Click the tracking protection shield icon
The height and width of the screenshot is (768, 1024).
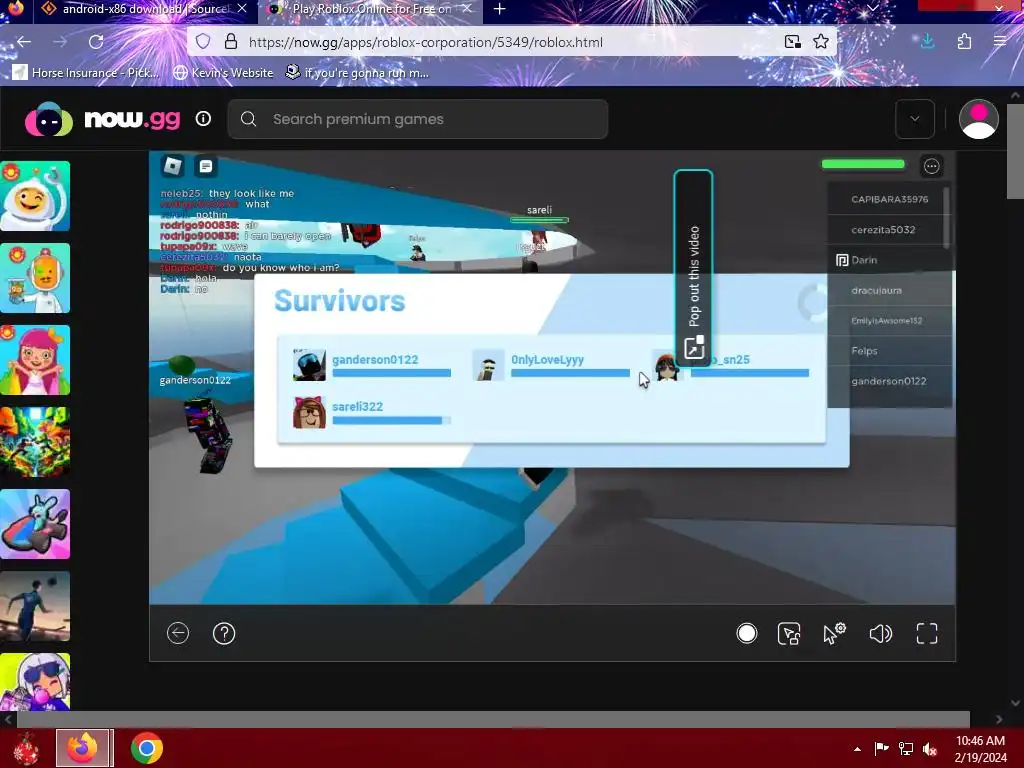[x=203, y=42]
